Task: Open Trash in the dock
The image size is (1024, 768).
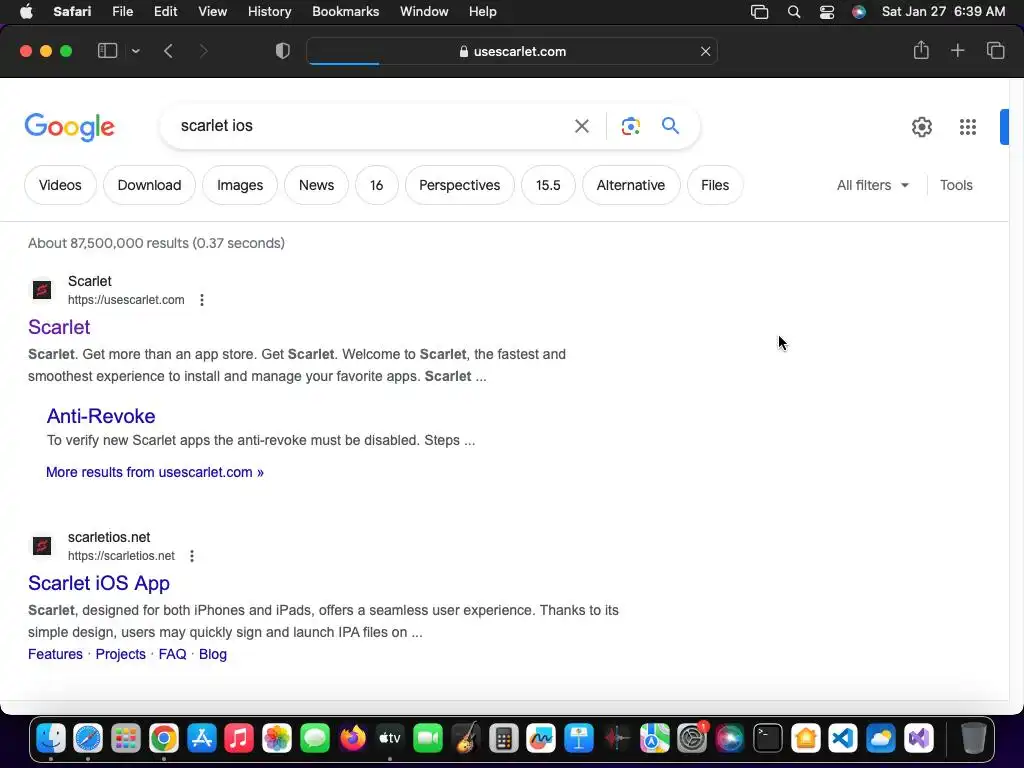Action: pos(973,739)
